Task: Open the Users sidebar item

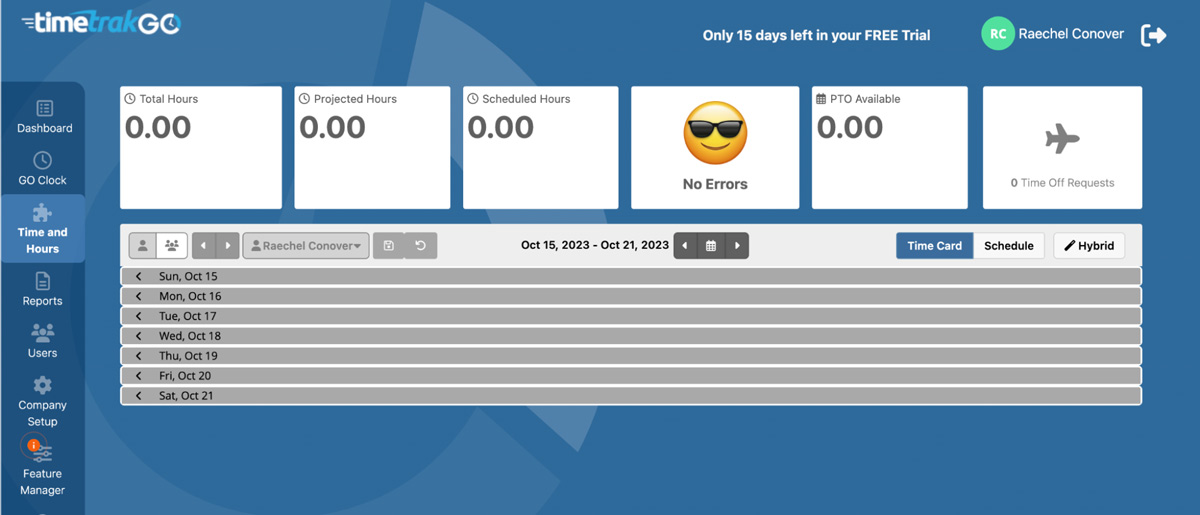Action: [43, 341]
